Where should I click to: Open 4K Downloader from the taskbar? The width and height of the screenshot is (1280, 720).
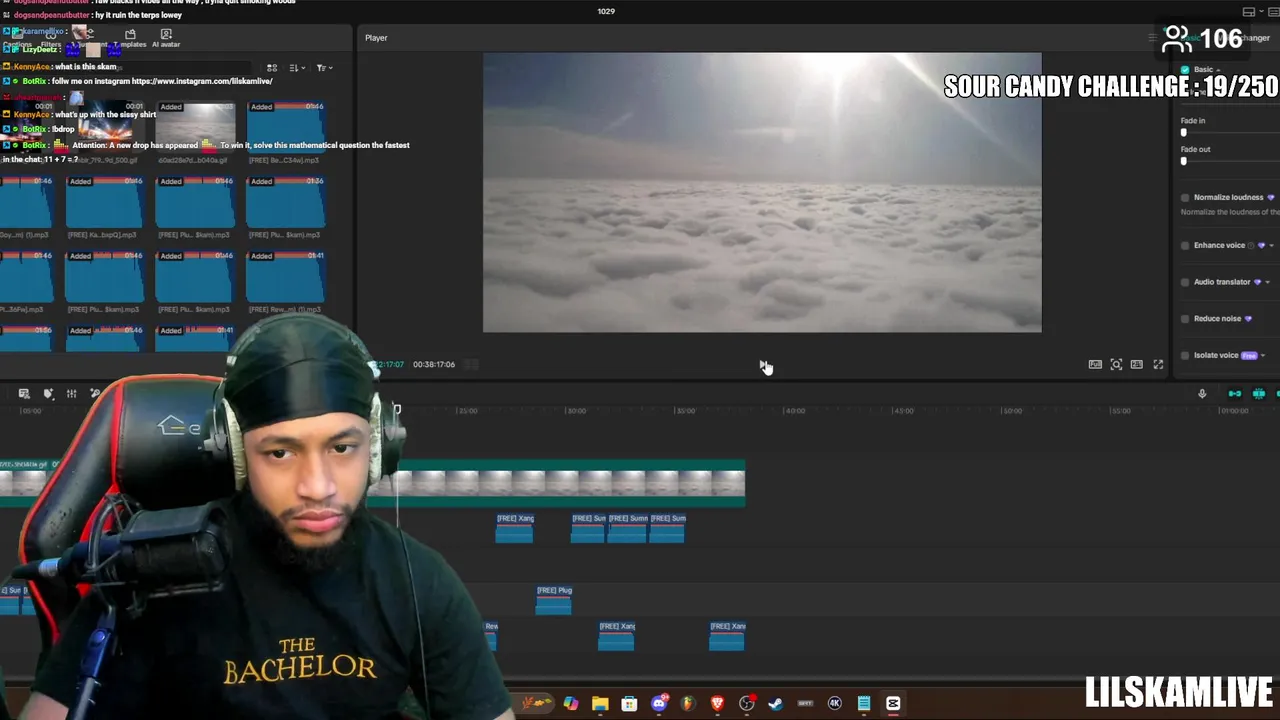834,704
